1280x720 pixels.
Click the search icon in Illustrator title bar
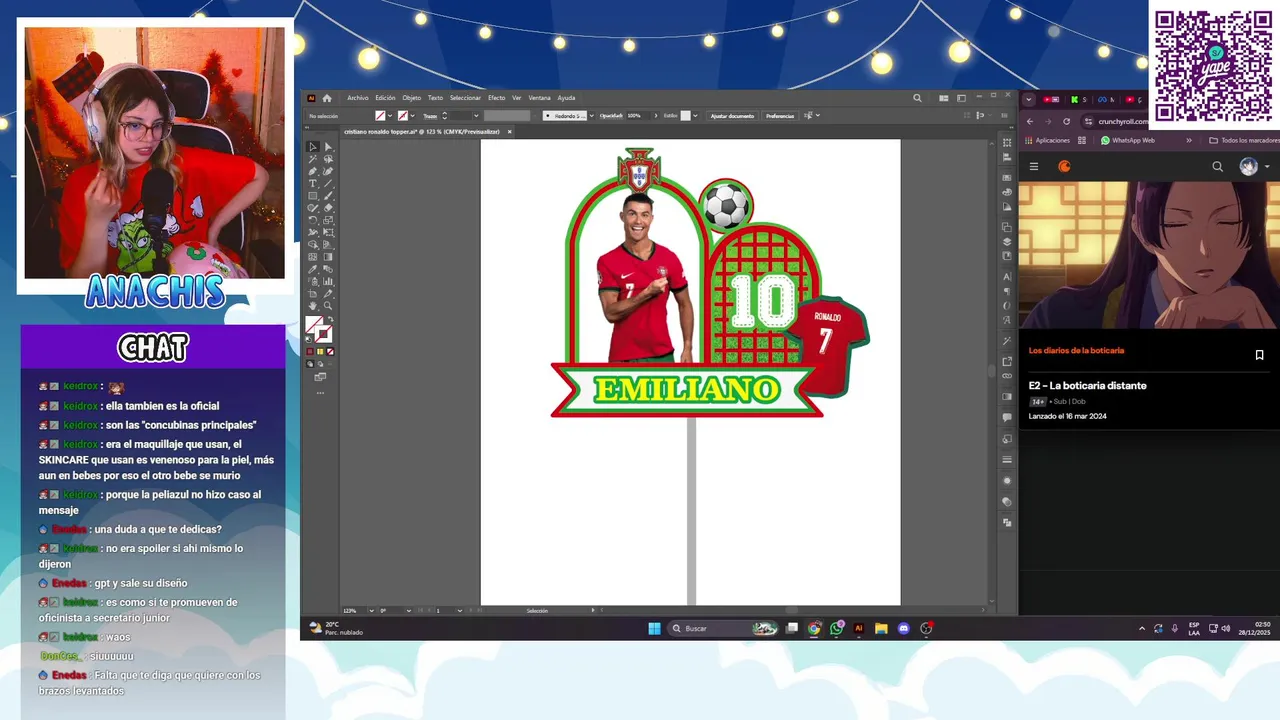tap(917, 98)
